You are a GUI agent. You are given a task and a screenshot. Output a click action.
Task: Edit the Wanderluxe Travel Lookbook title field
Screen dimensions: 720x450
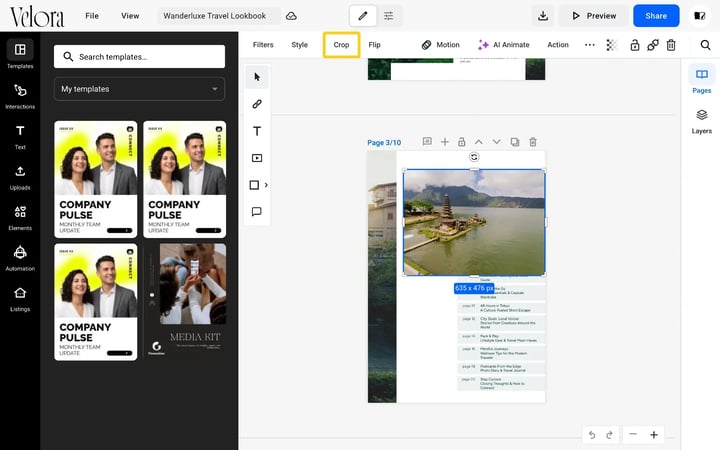(219, 16)
